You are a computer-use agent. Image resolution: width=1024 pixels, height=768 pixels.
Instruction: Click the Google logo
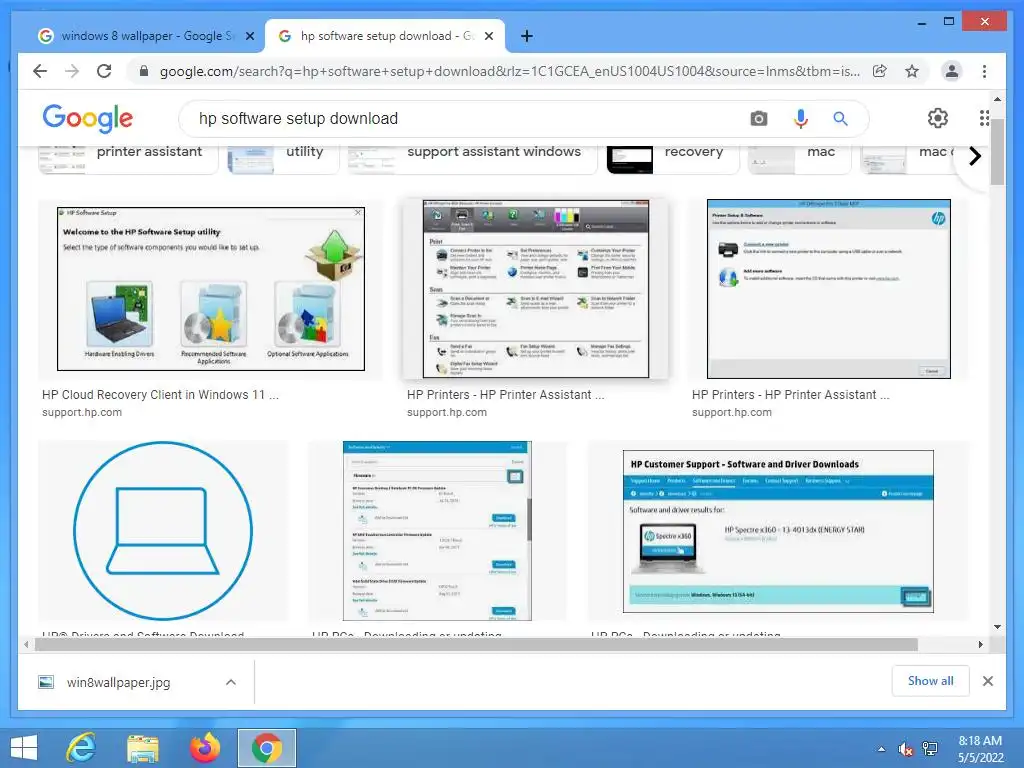(x=88, y=118)
